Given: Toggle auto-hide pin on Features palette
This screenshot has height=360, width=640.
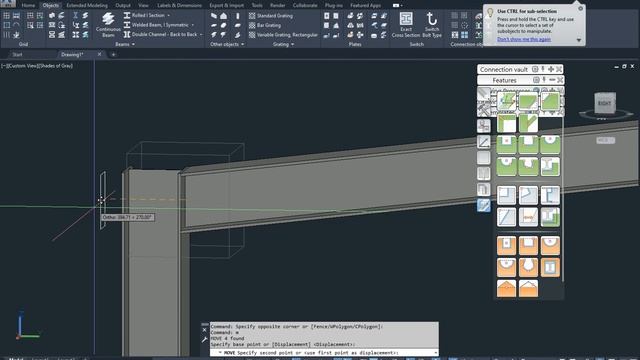Looking at the screenshot, I should [x=544, y=80].
